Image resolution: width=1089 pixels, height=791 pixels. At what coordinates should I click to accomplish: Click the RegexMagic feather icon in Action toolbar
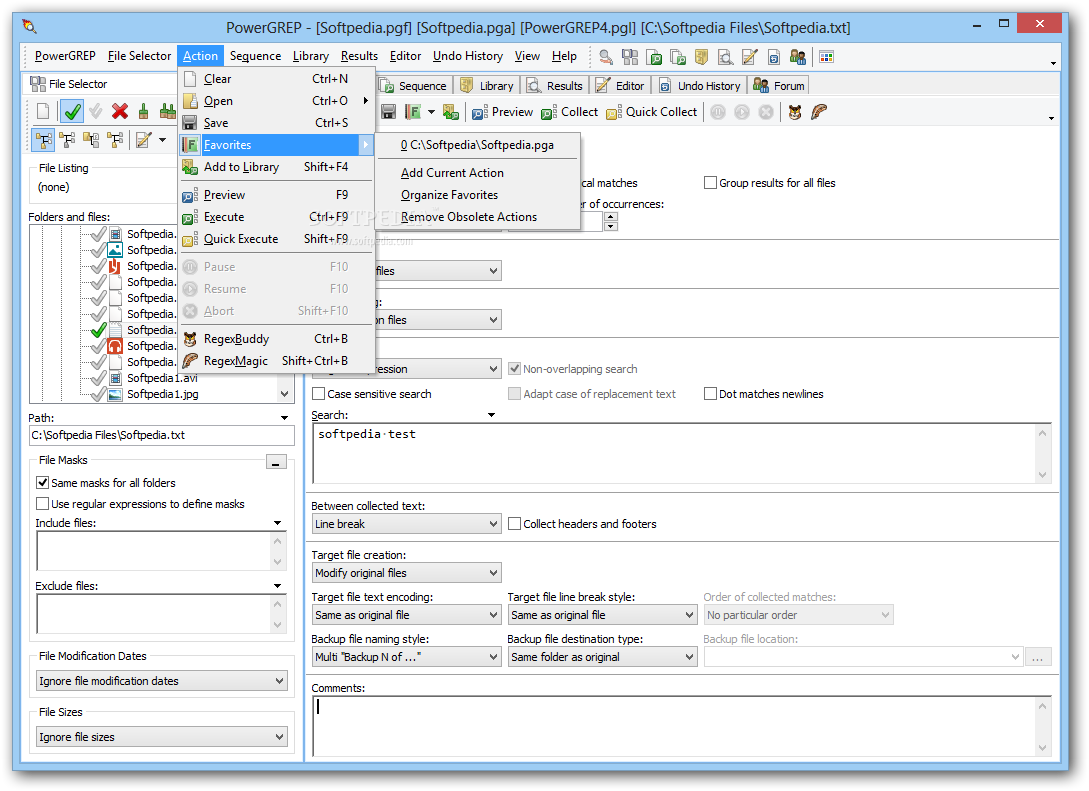pyautogui.click(x=819, y=112)
